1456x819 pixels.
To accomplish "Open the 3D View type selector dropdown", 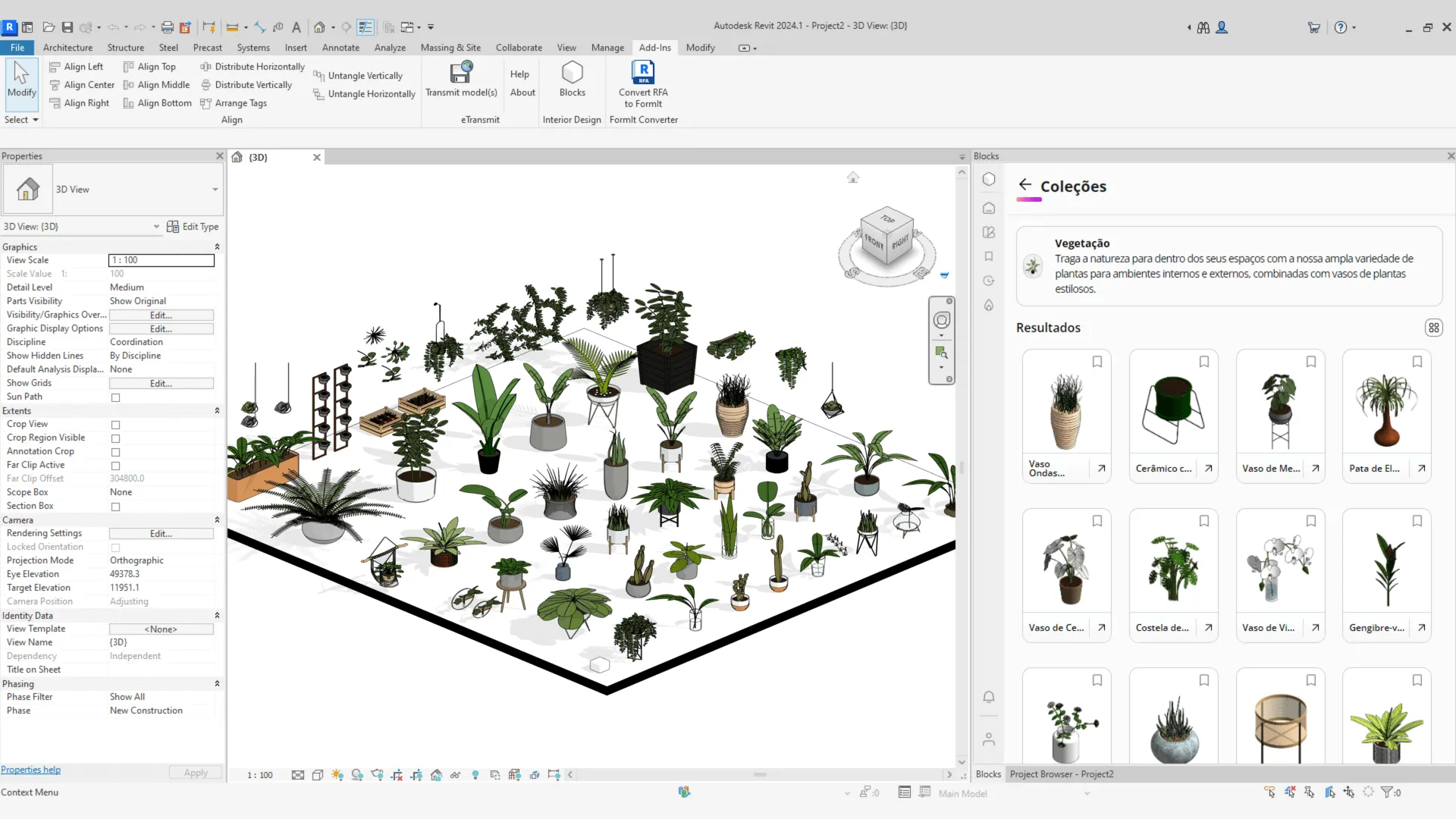I will [215, 190].
